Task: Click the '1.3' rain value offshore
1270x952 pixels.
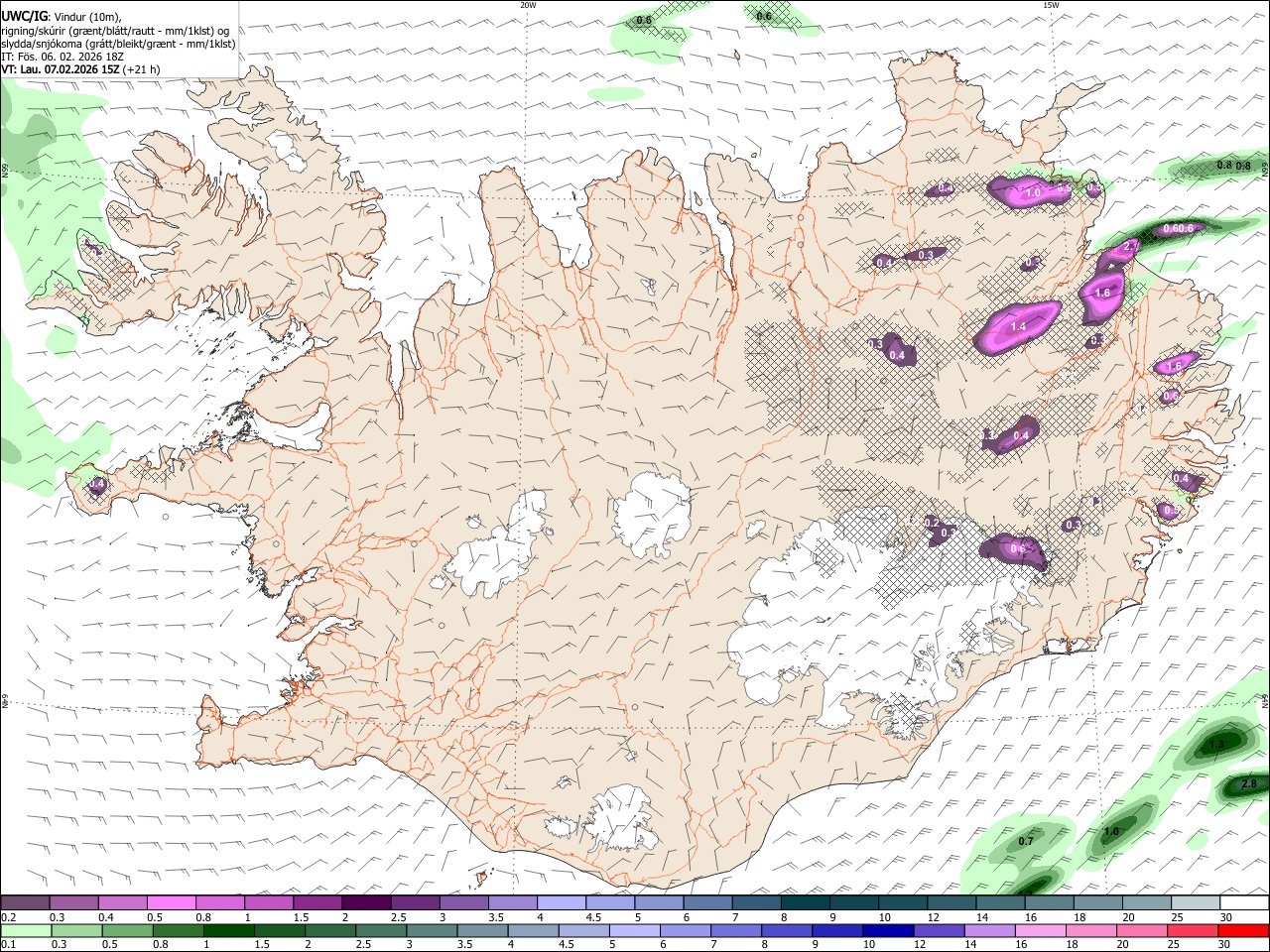Action: coord(1216,744)
